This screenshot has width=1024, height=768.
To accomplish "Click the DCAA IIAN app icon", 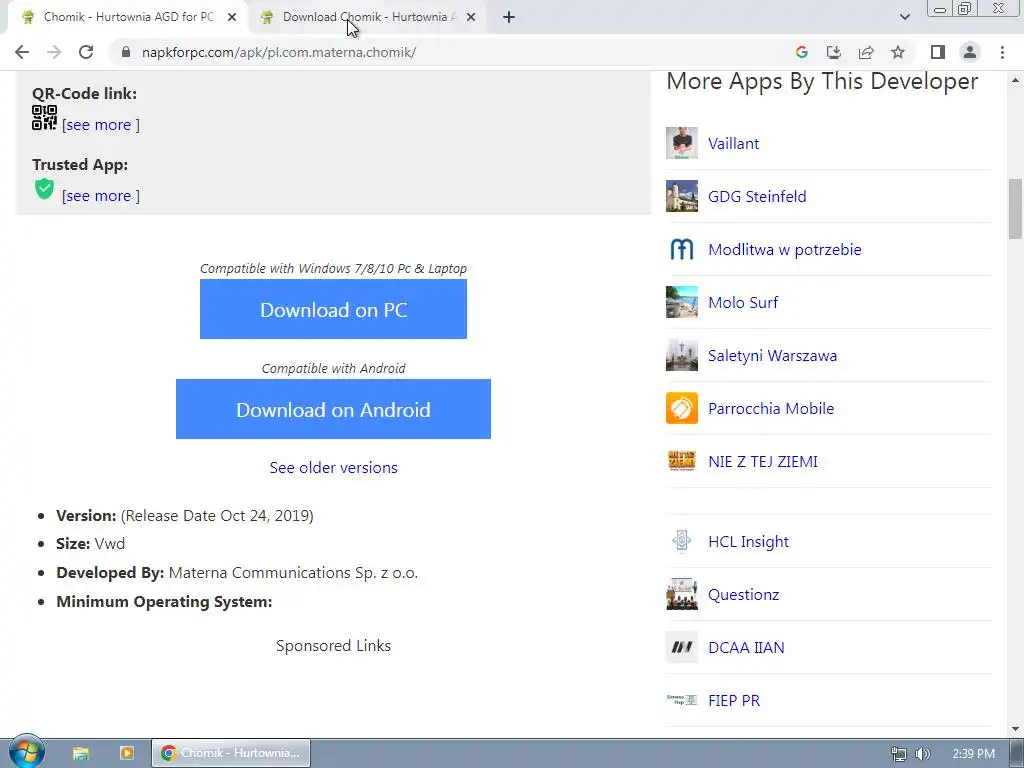I will 682,647.
